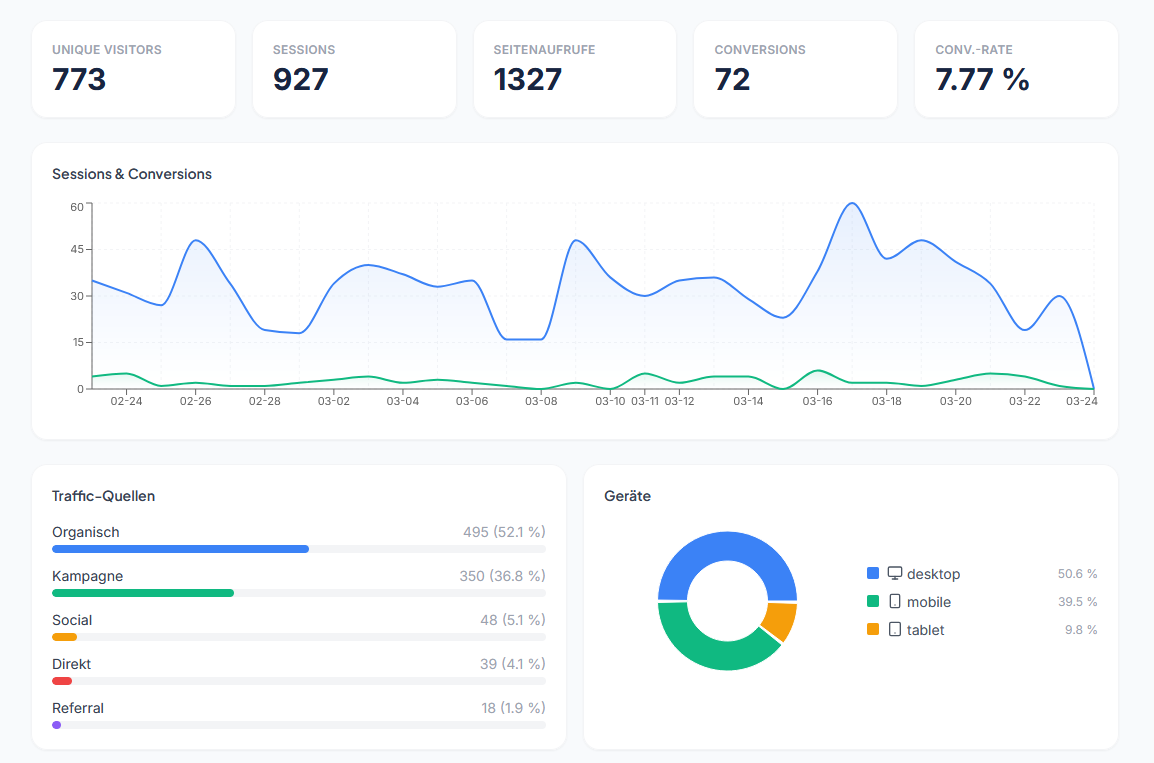
Task: Click the Organisch blue progress bar
Action: click(x=180, y=549)
